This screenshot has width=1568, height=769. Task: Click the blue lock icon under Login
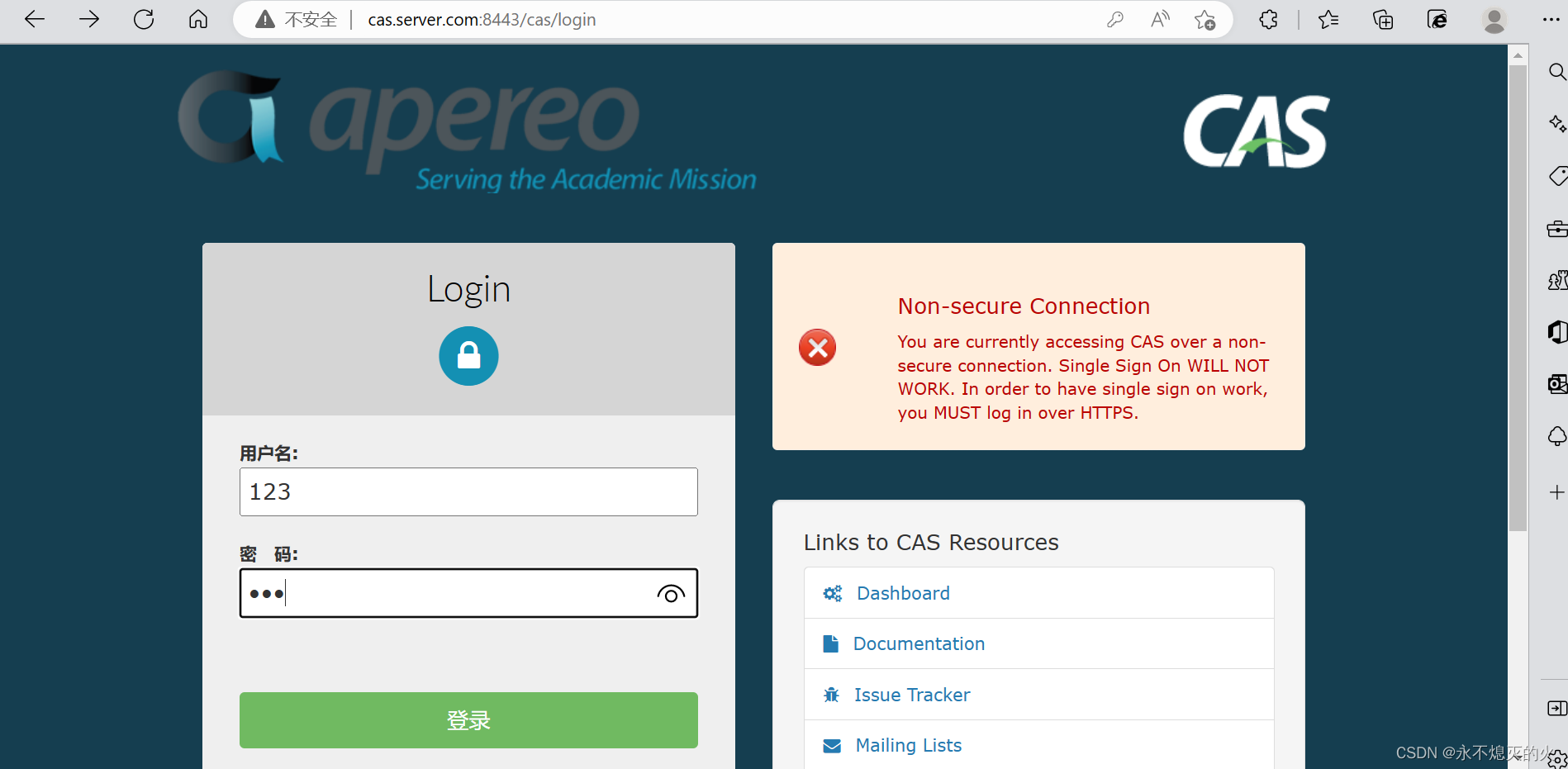[468, 356]
